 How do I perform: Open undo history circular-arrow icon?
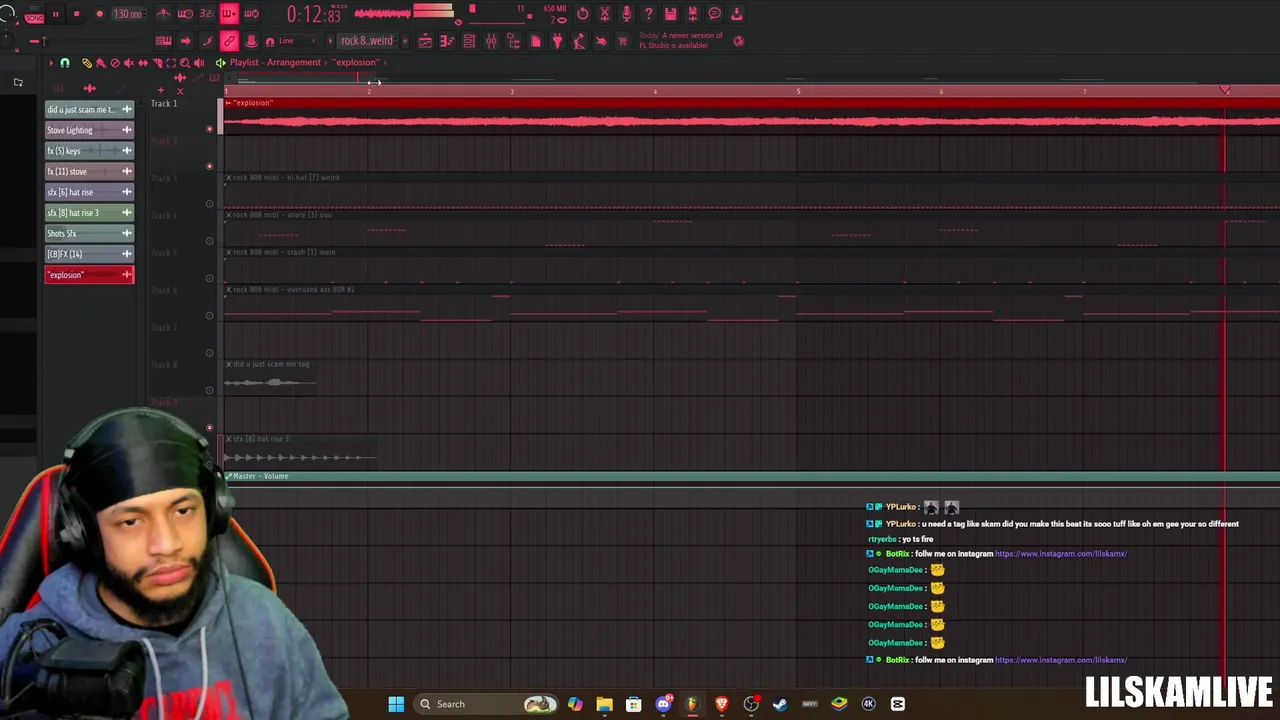(583, 14)
